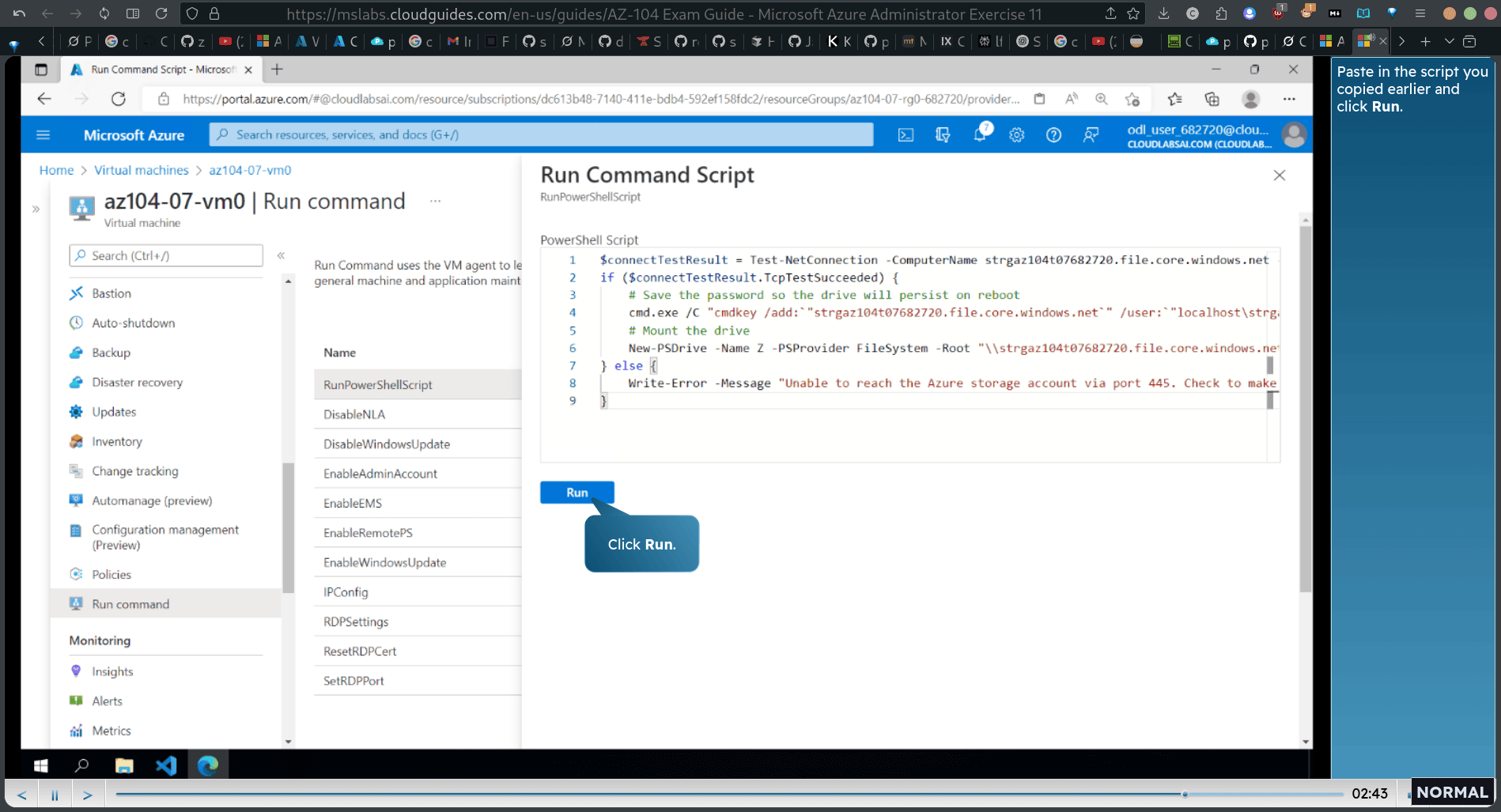Open Disaster recovery menu item
Image resolution: width=1501 pixels, height=812 pixels.
pyautogui.click(x=137, y=382)
